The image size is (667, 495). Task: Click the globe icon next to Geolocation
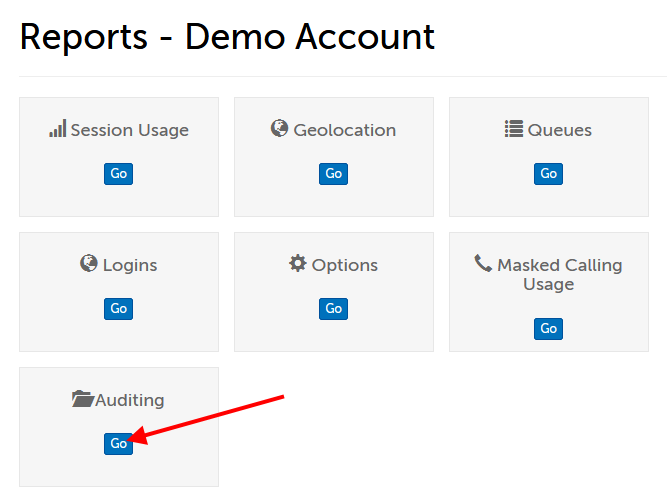(279, 129)
